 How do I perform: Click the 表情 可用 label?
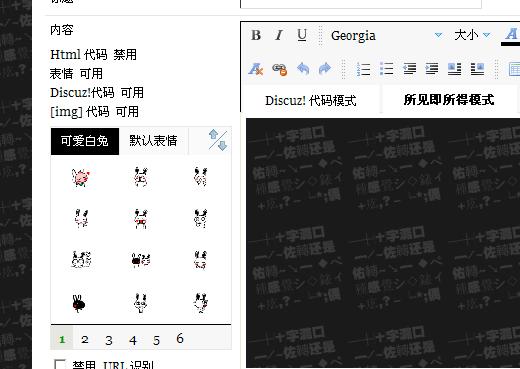tap(76, 74)
